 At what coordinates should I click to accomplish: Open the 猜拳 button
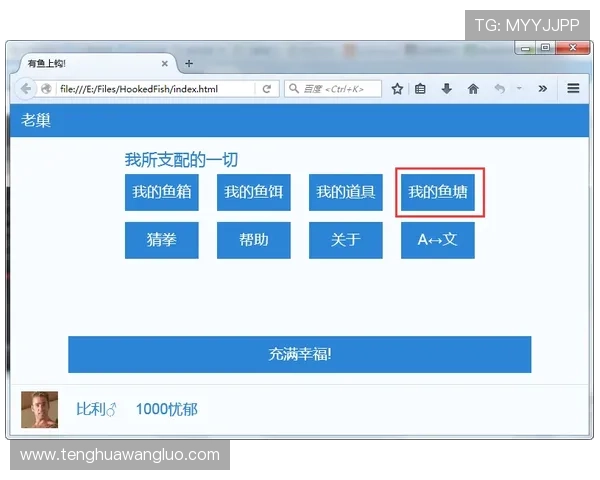[161, 240]
